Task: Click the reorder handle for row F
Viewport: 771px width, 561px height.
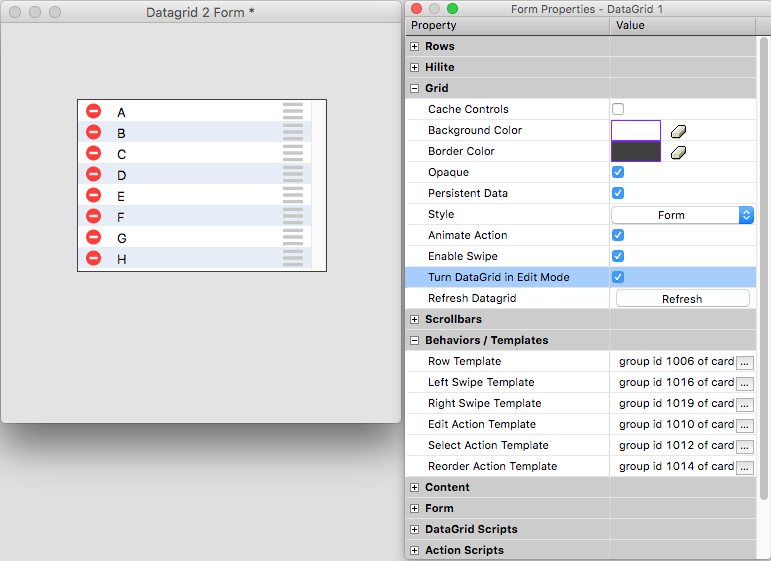Action: (x=293, y=217)
